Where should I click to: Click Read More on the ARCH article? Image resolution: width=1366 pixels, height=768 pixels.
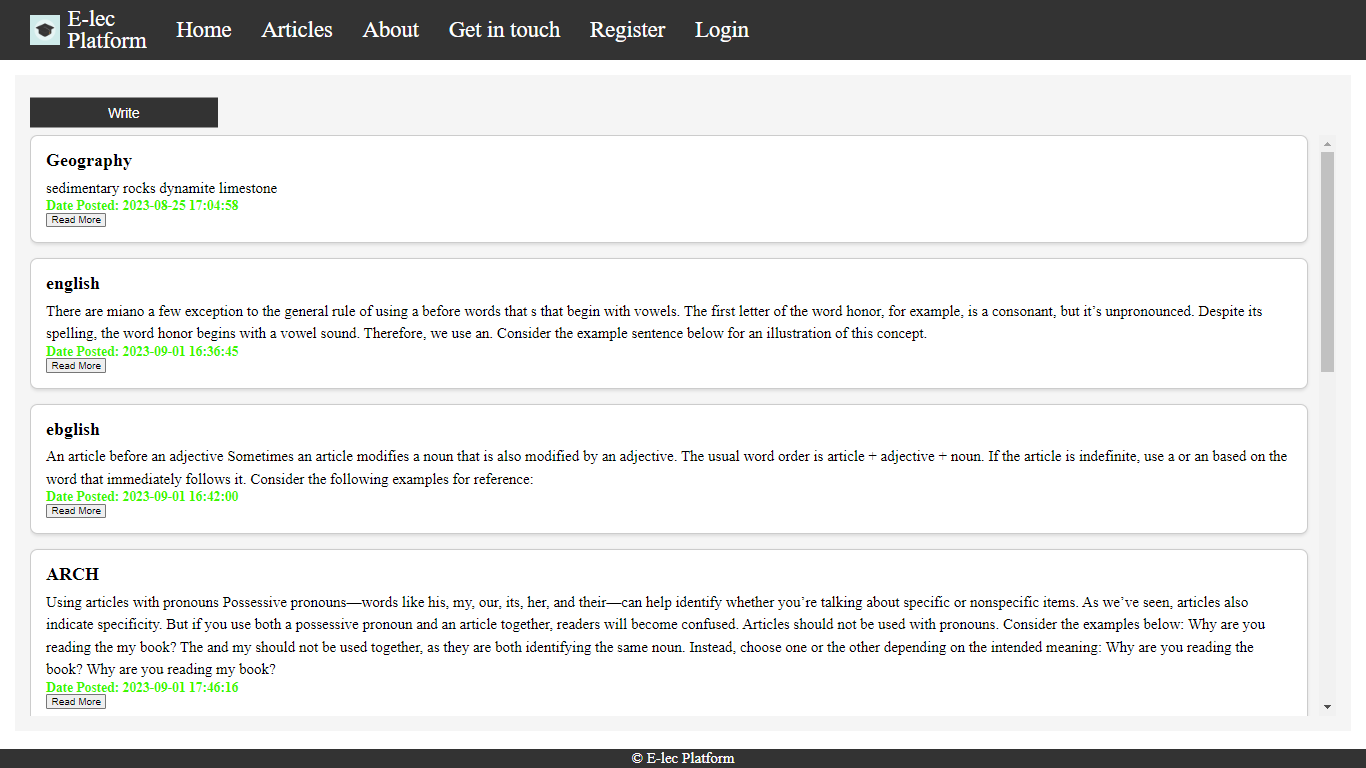pyautogui.click(x=76, y=702)
